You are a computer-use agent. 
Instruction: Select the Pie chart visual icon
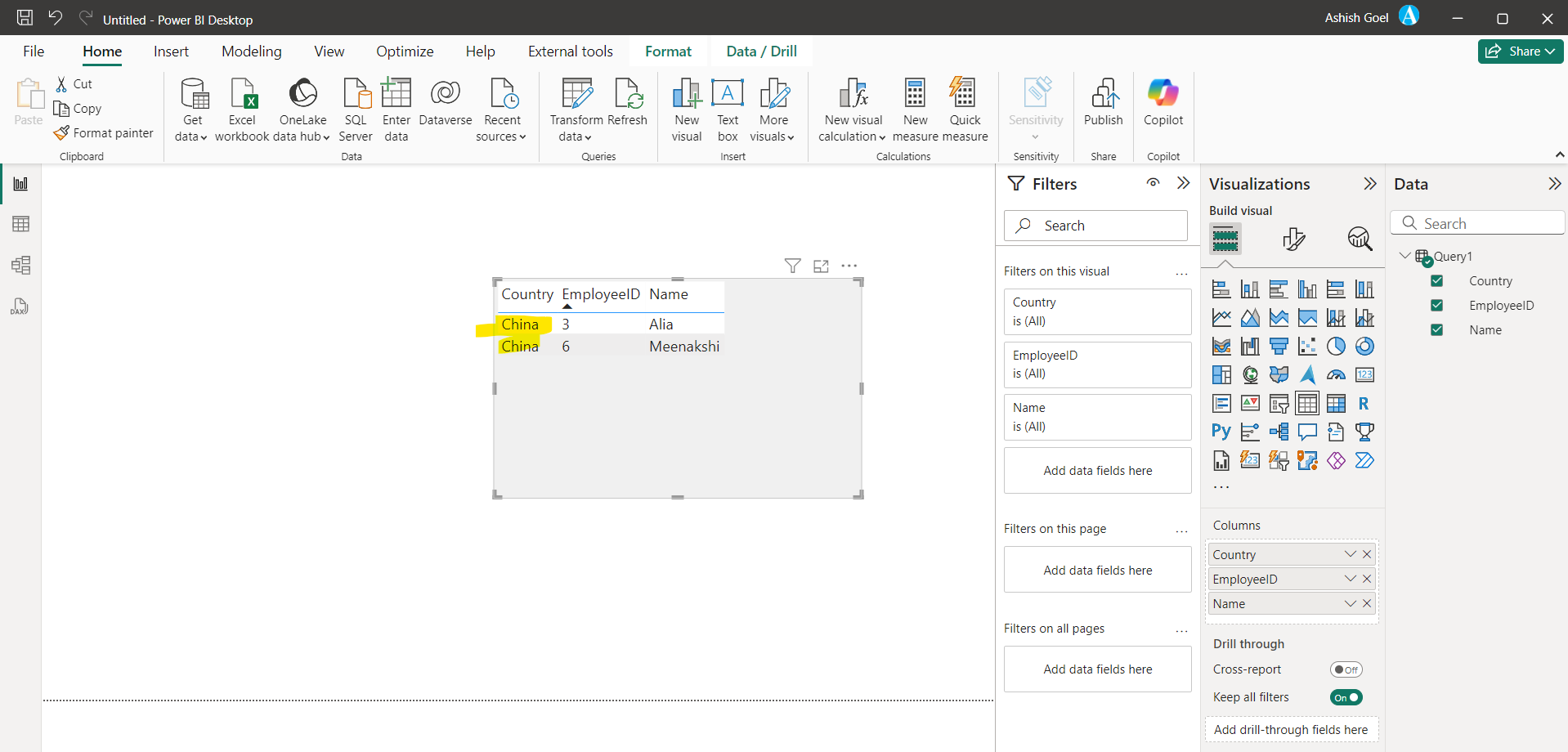pos(1337,346)
